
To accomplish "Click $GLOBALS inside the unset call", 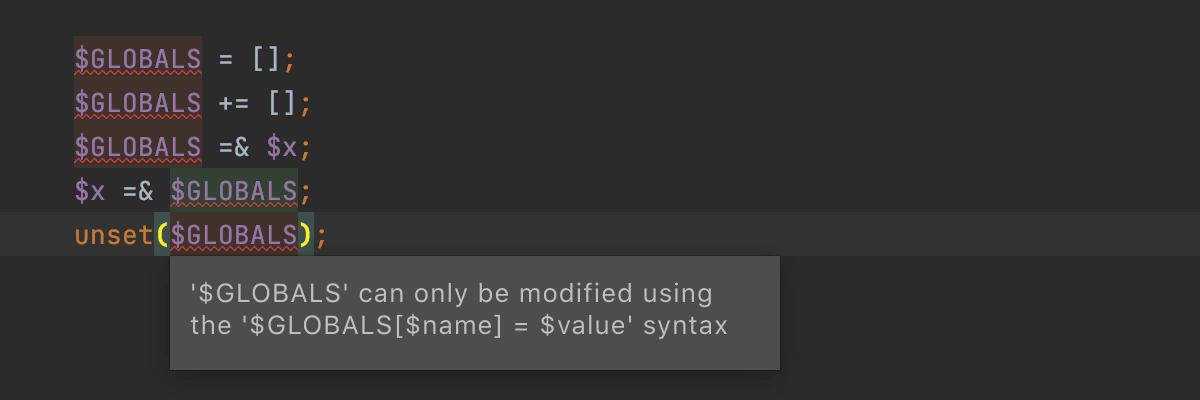I will pos(233,235).
